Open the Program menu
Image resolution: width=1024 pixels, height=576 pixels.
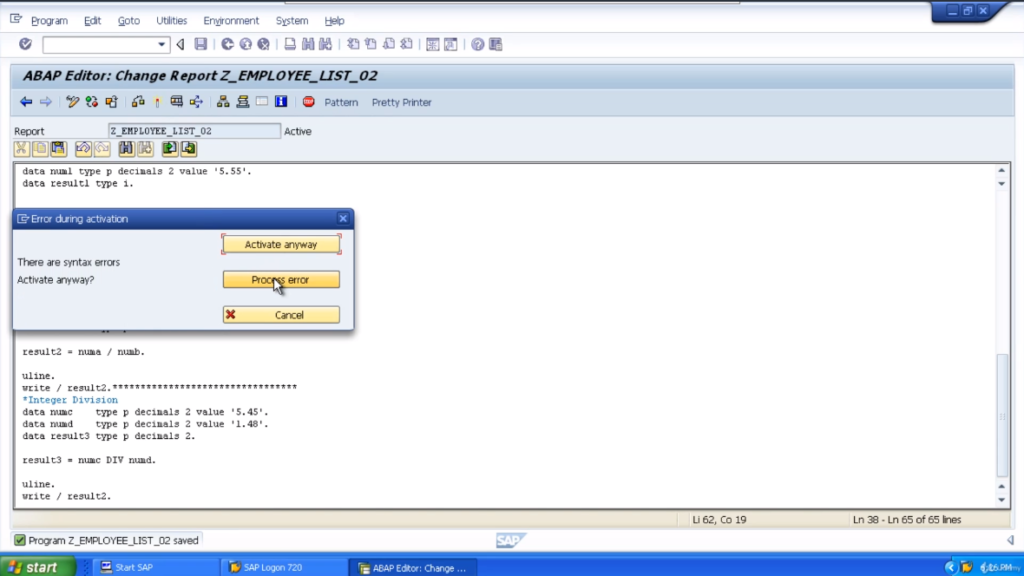pyautogui.click(x=49, y=21)
